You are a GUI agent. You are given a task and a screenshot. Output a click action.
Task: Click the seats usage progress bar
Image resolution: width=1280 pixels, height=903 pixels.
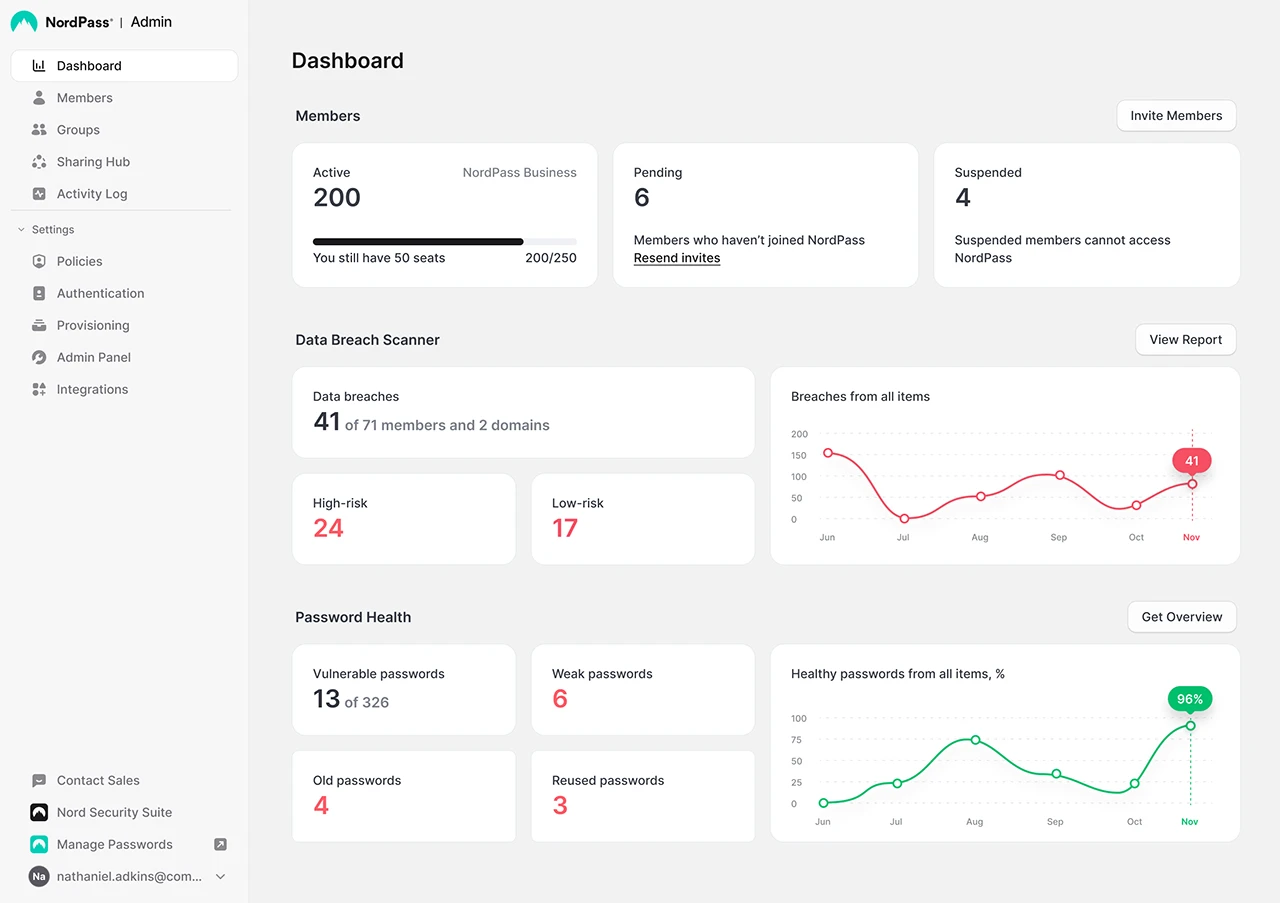[x=444, y=241]
